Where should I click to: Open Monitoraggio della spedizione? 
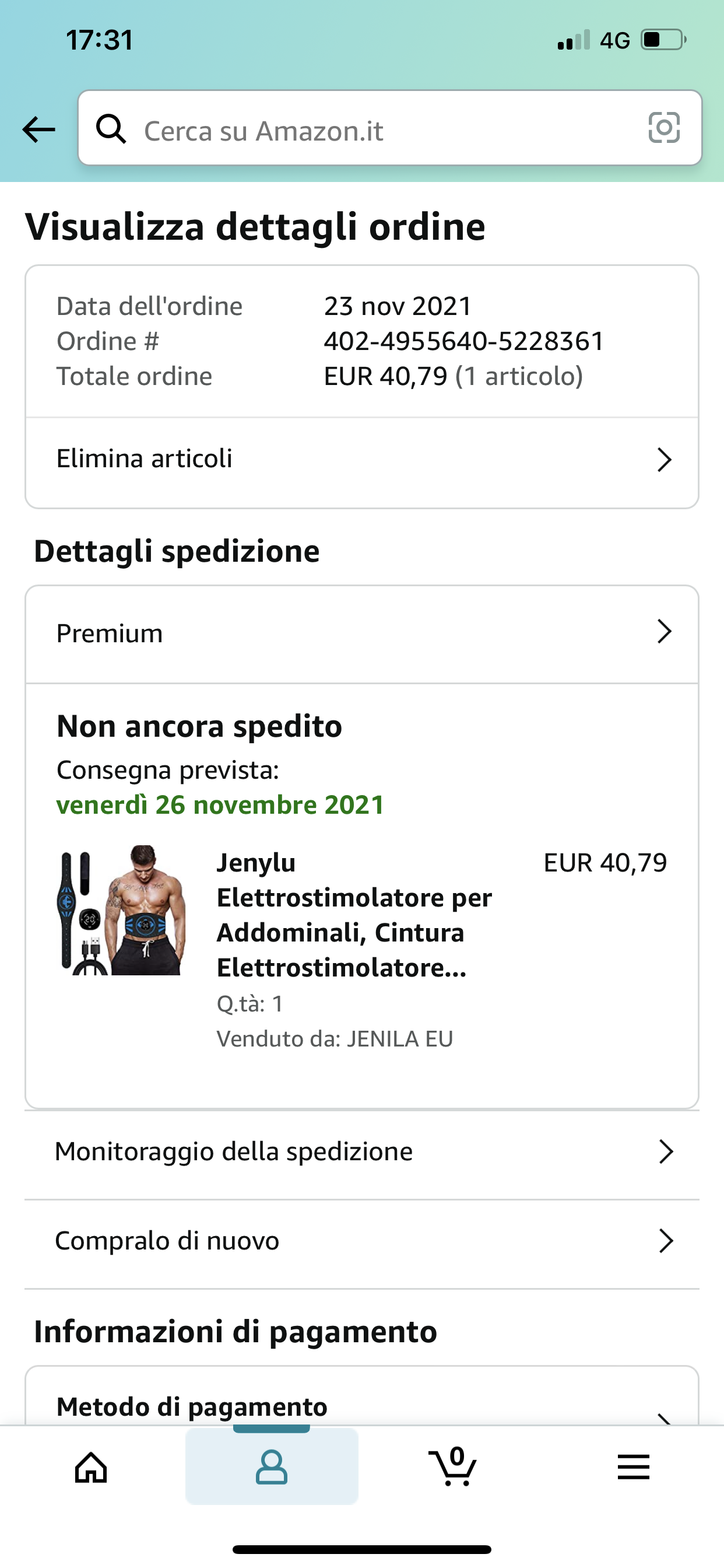click(234, 1151)
